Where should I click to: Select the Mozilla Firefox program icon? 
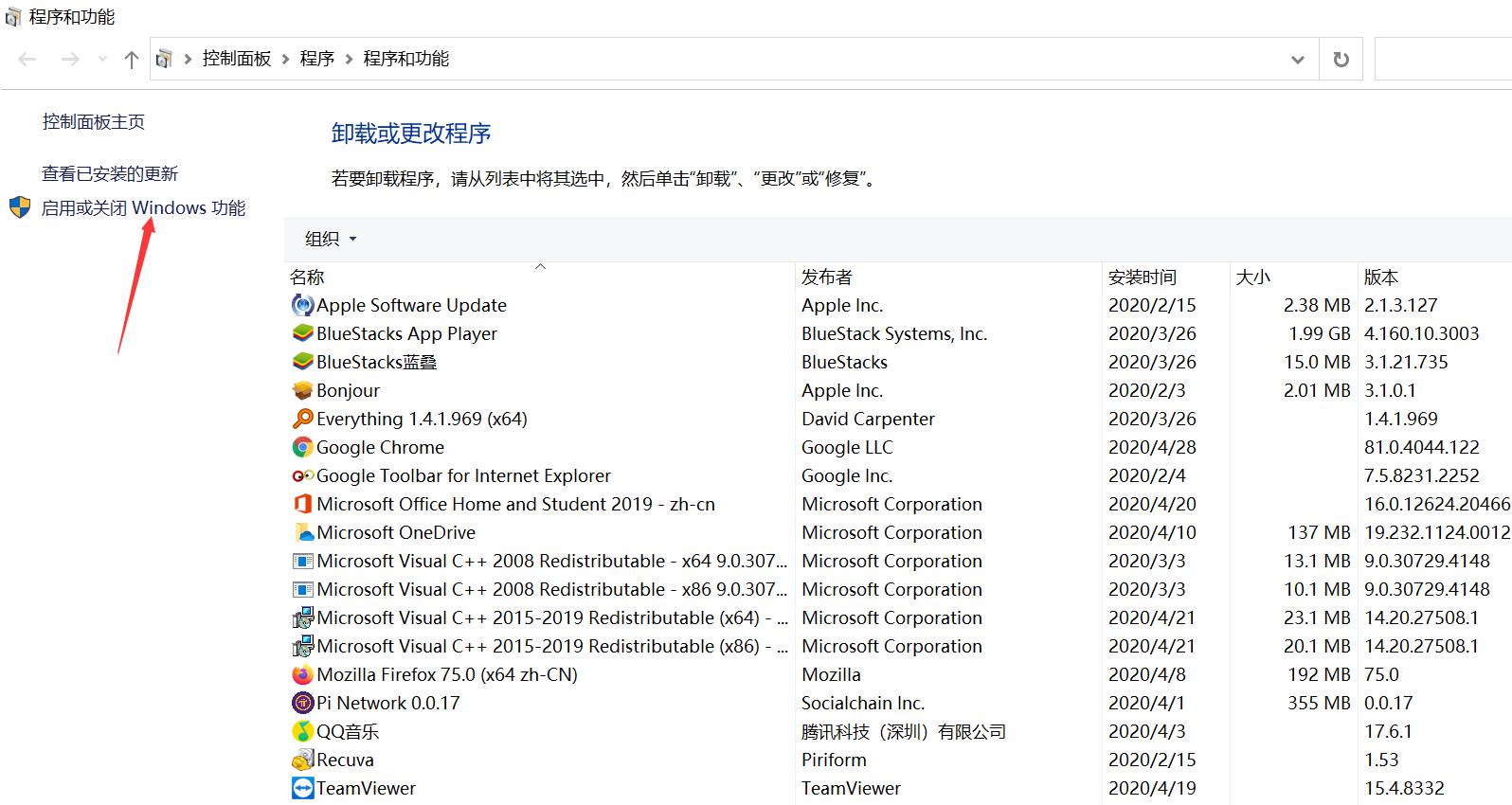302,674
